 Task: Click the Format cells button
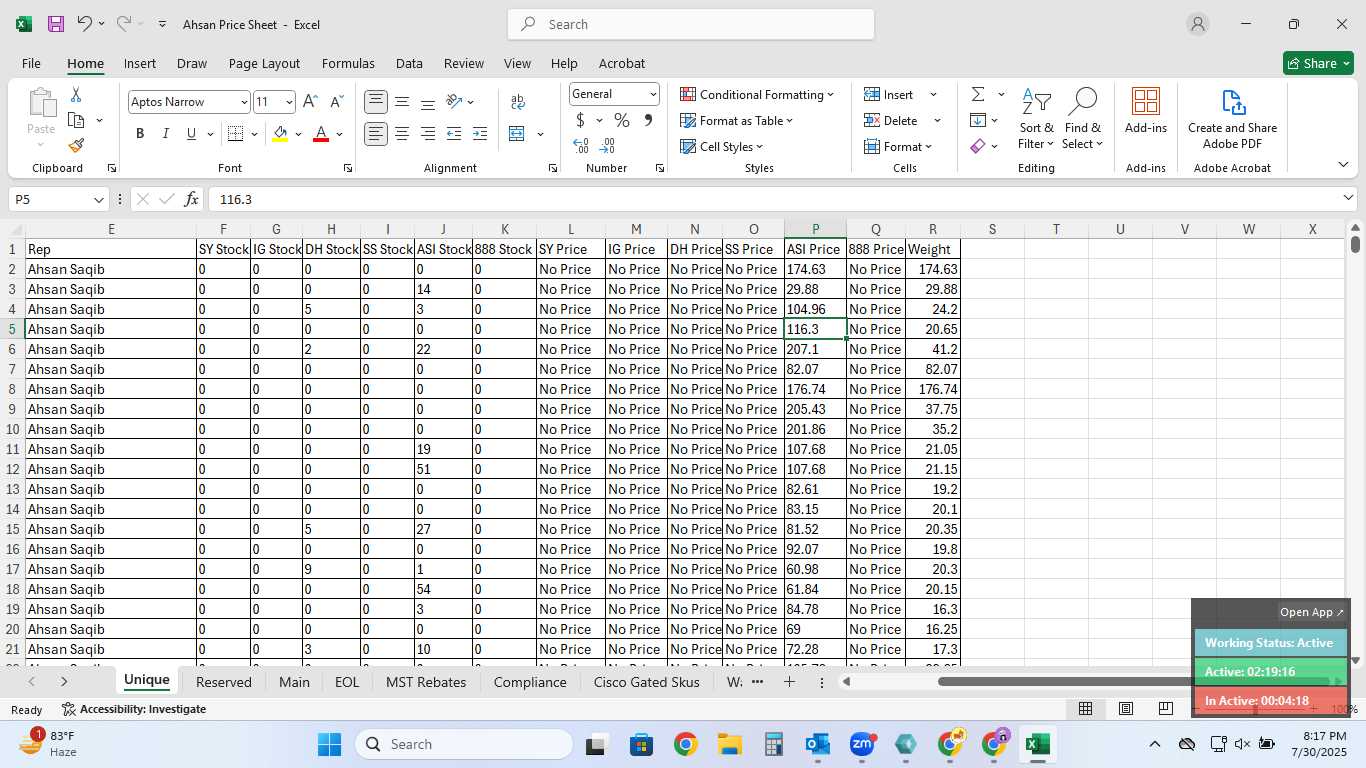pyautogui.click(x=899, y=146)
